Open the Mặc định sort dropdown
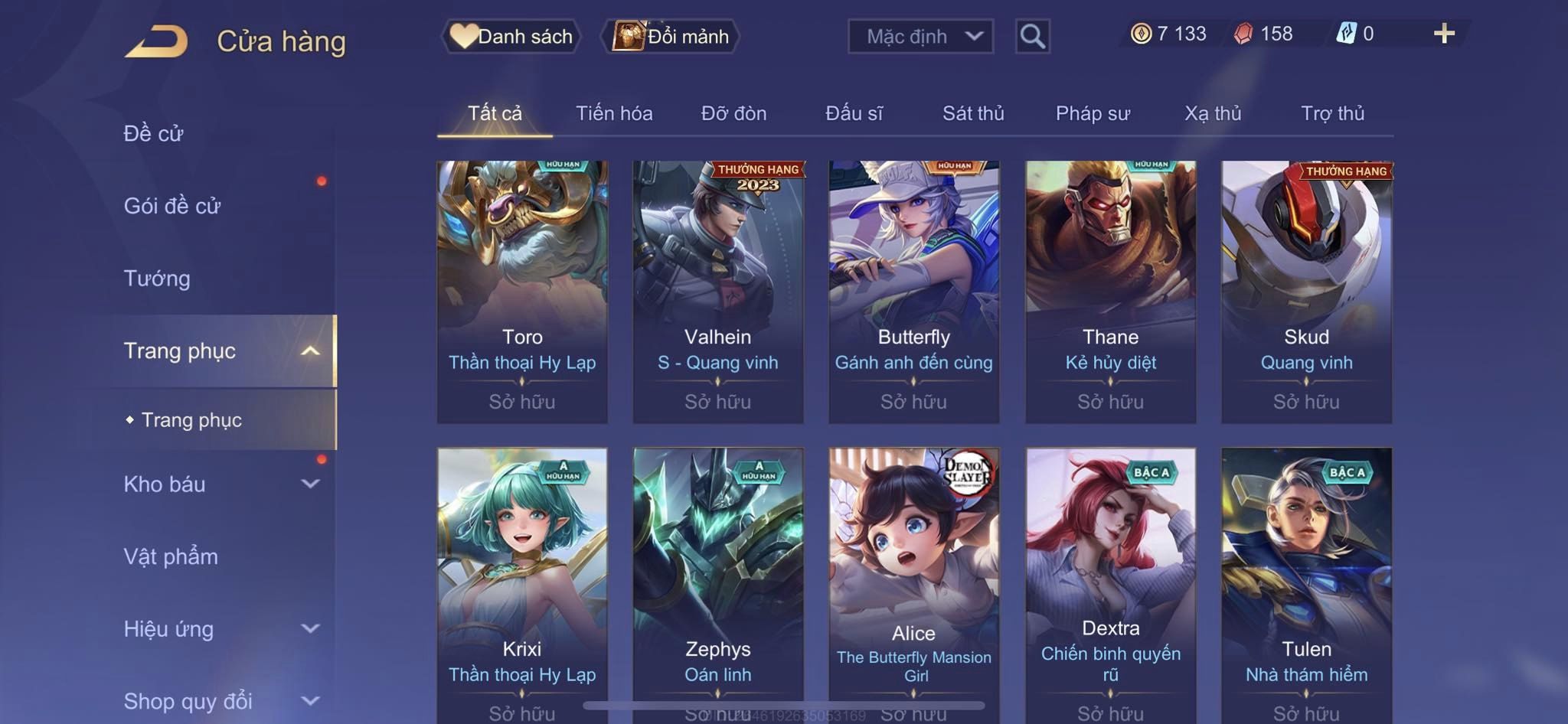This screenshot has width=1568, height=724. click(x=920, y=36)
